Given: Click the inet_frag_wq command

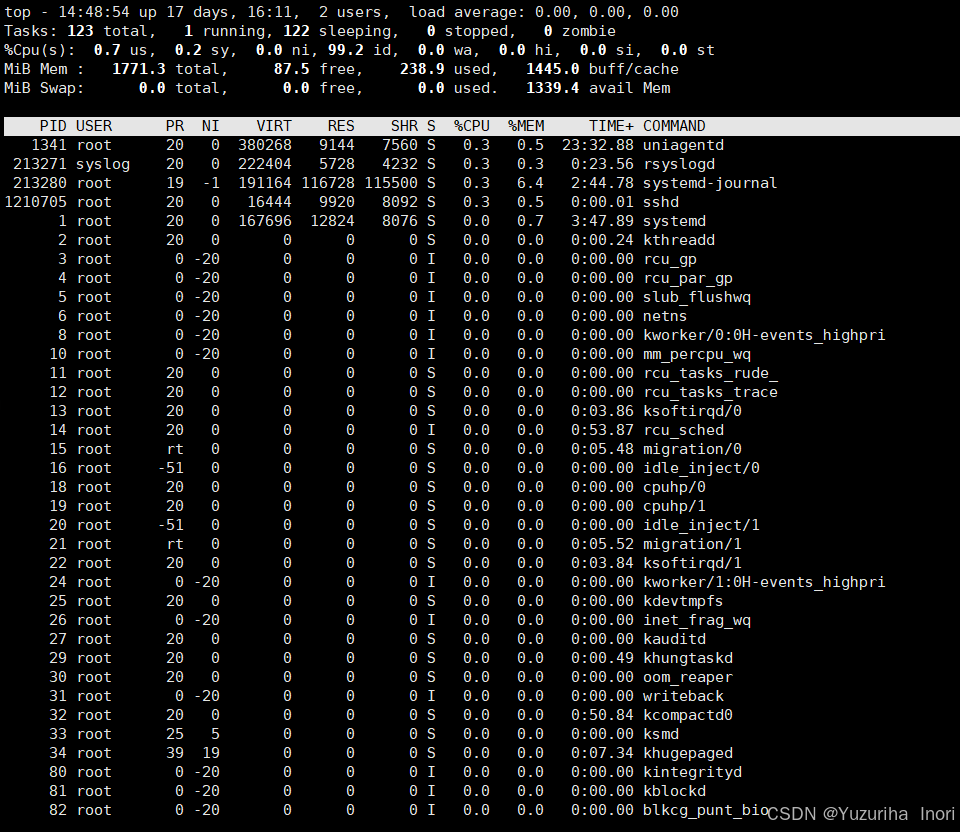Looking at the screenshot, I should click(x=697, y=620).
